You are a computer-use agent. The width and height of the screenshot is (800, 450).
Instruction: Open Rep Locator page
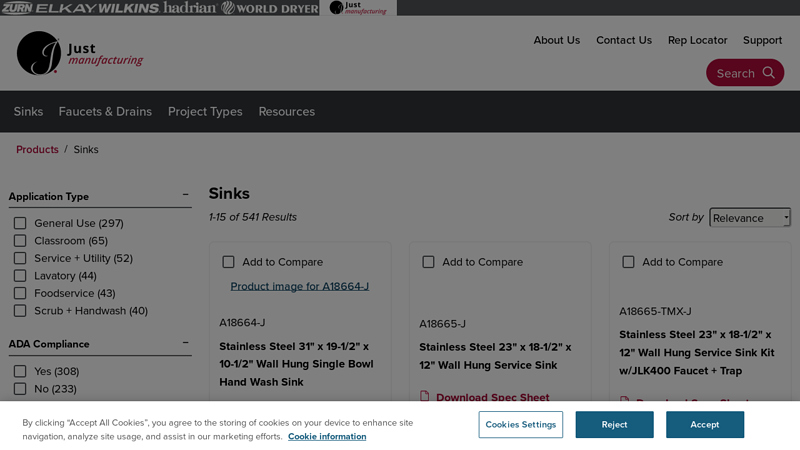click(697, 40)
